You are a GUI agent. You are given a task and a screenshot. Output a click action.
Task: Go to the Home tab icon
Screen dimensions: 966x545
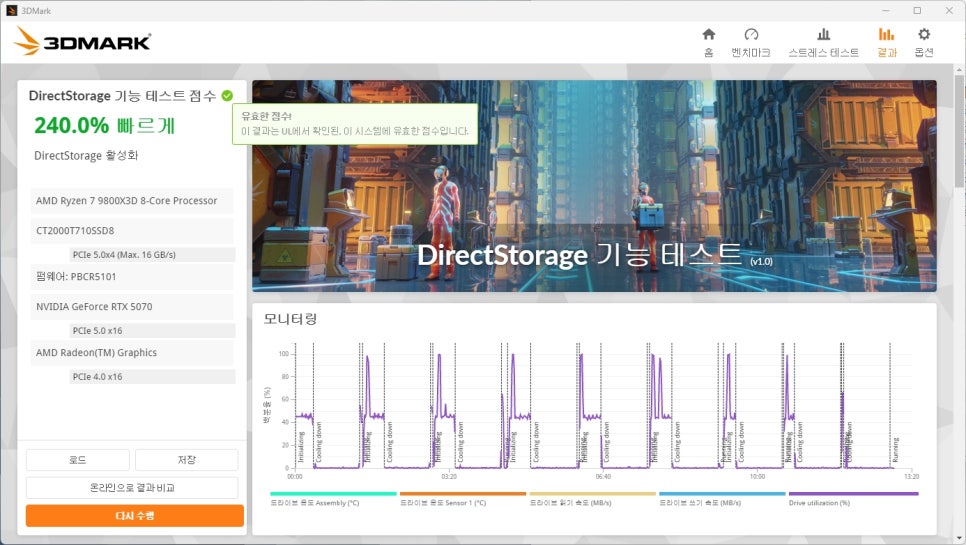[708, 34]
